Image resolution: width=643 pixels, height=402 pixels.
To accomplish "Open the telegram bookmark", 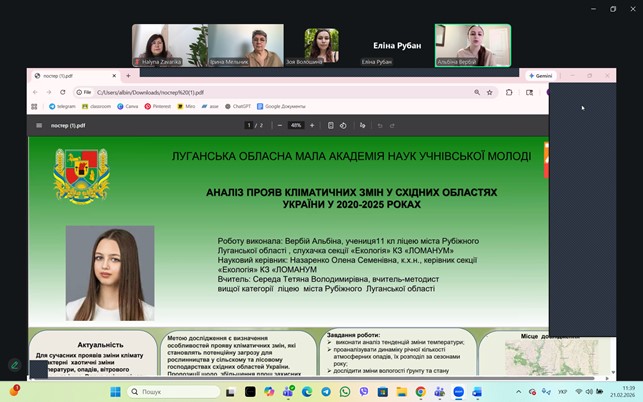I will (62, 105).
